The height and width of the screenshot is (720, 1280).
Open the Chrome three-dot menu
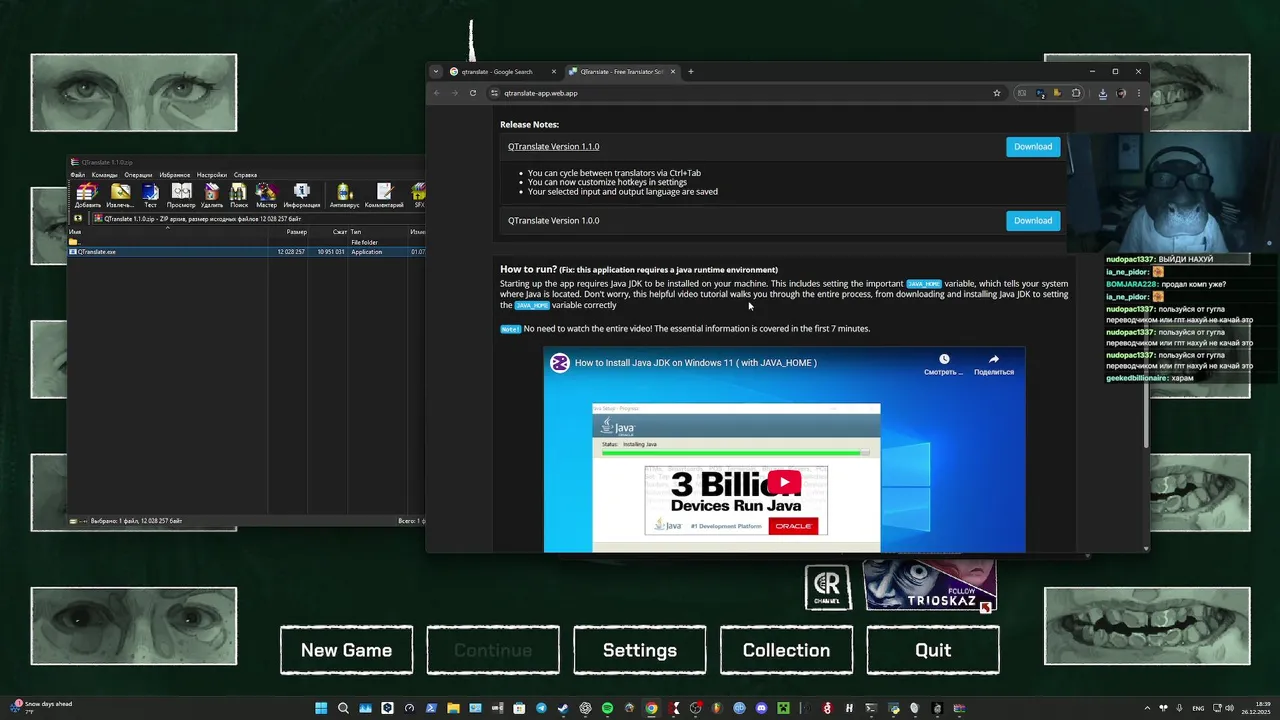click(x=1139, y=93)
